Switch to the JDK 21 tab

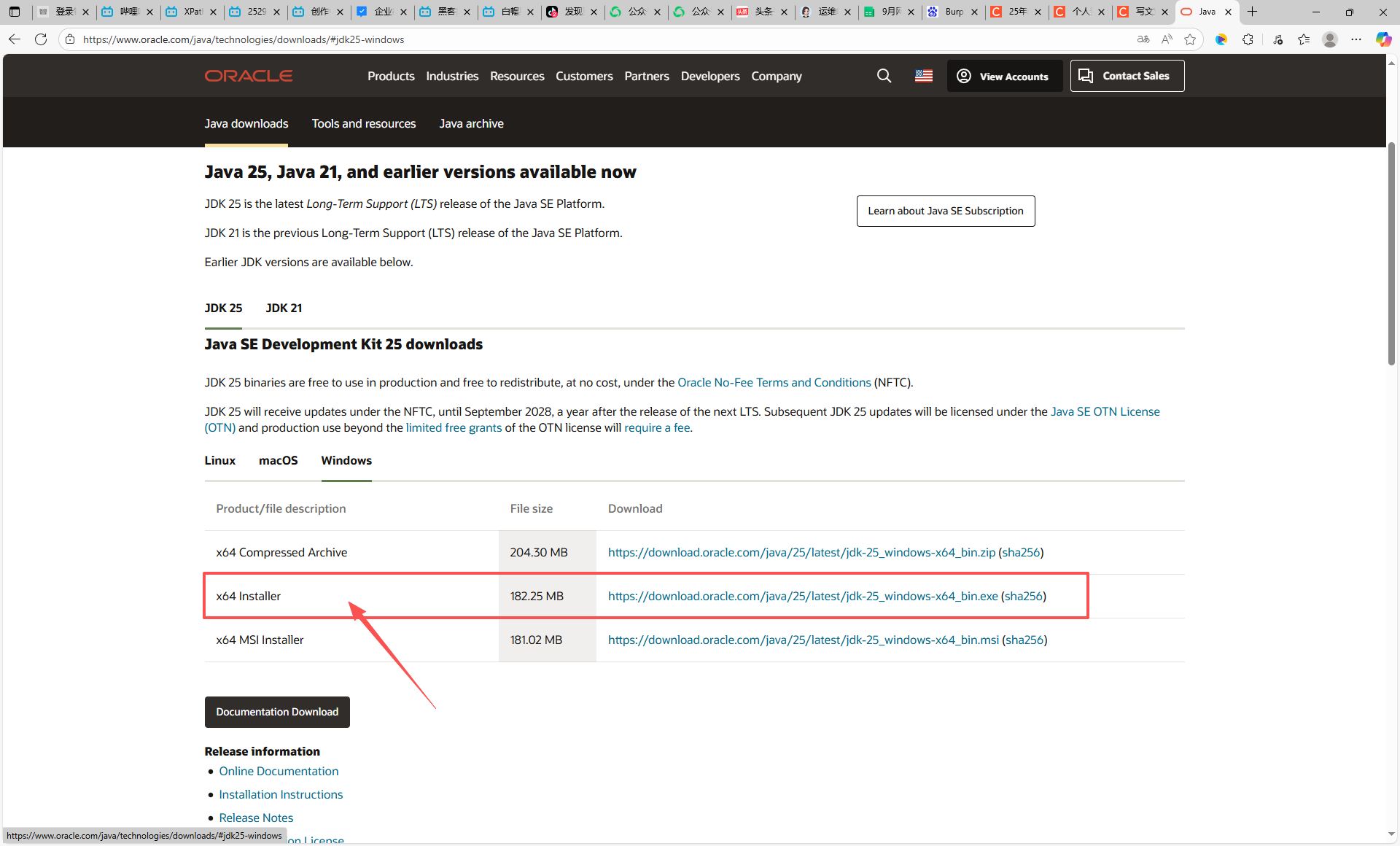point(284,308)
